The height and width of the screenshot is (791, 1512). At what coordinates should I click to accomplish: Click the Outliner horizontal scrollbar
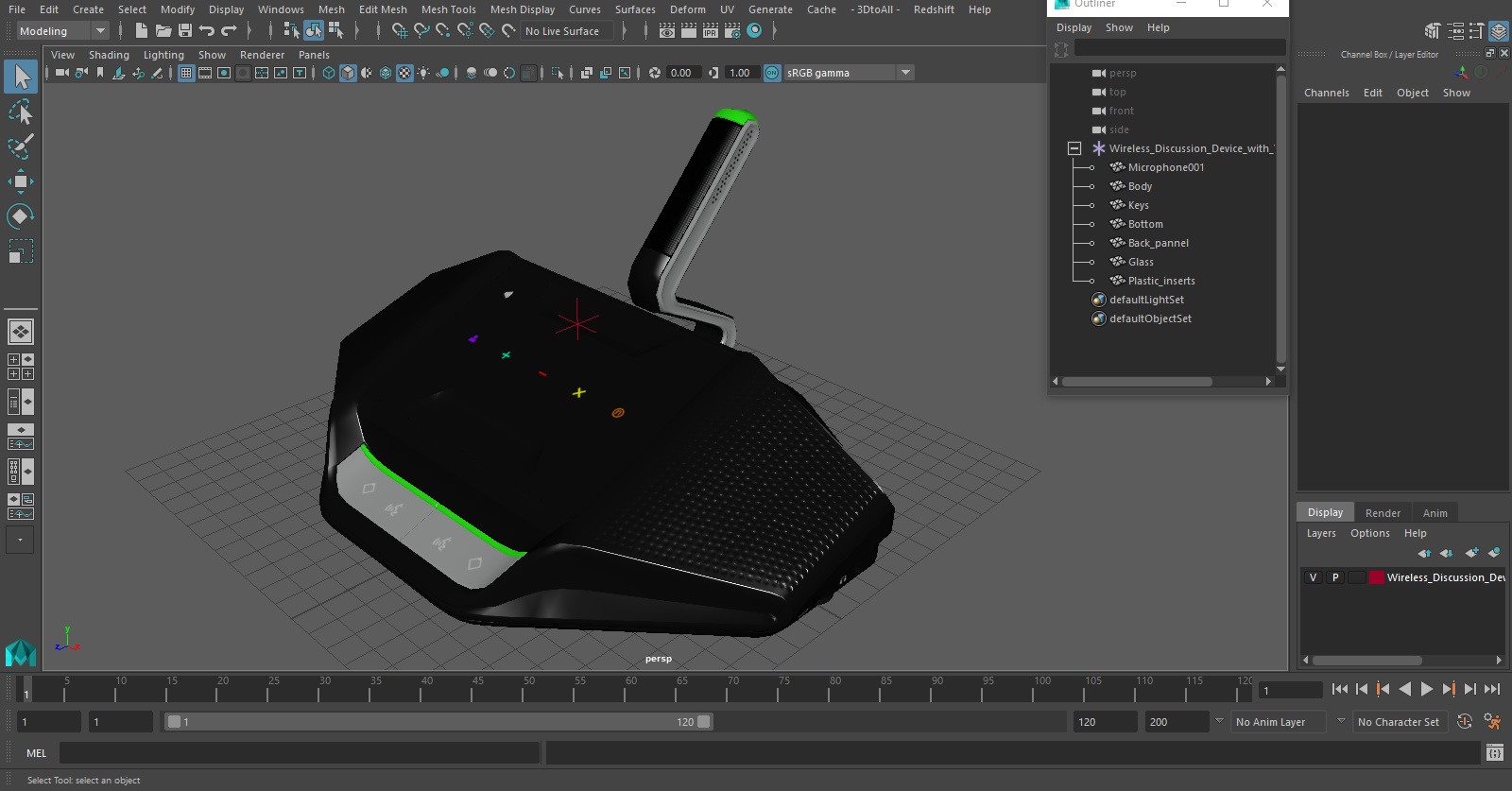pos(1137,382)
